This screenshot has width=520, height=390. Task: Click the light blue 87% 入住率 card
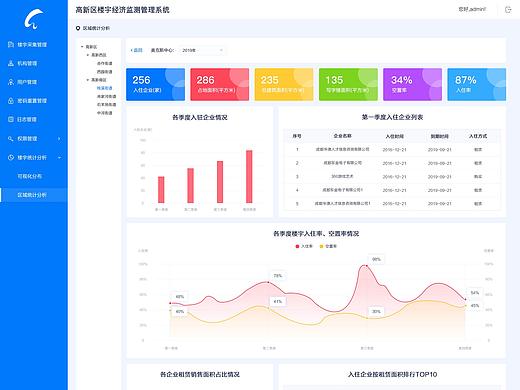pyautogui.click(x=477, y=84)
